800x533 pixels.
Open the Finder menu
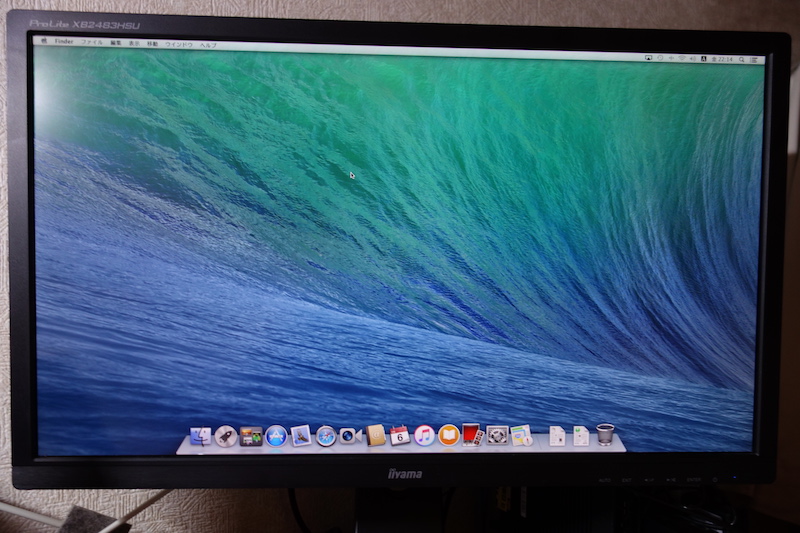[x=64, y=41]
